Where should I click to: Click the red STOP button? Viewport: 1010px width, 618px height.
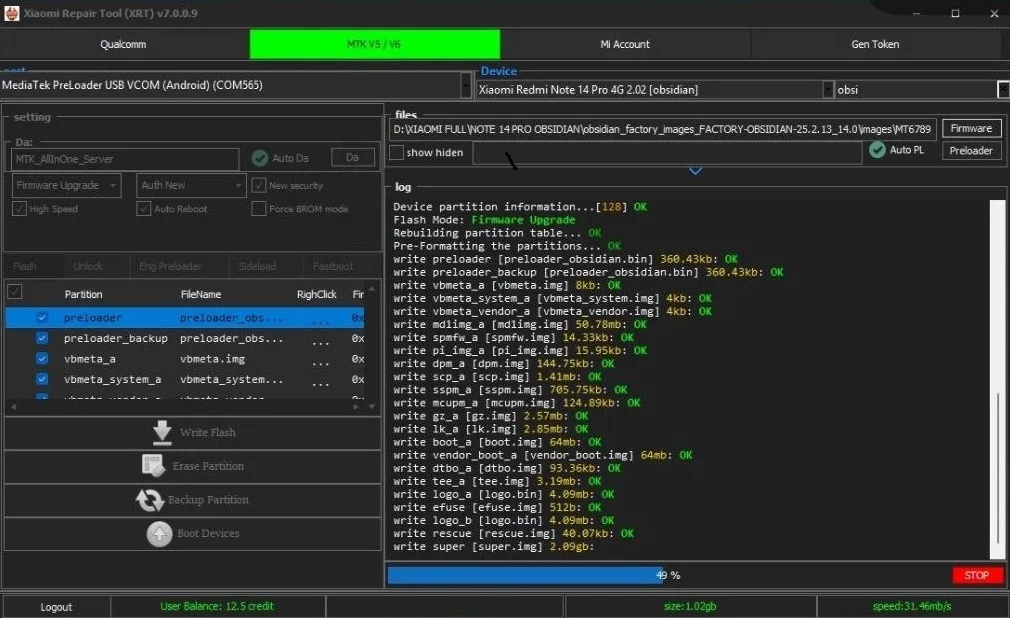coord(977,575)
